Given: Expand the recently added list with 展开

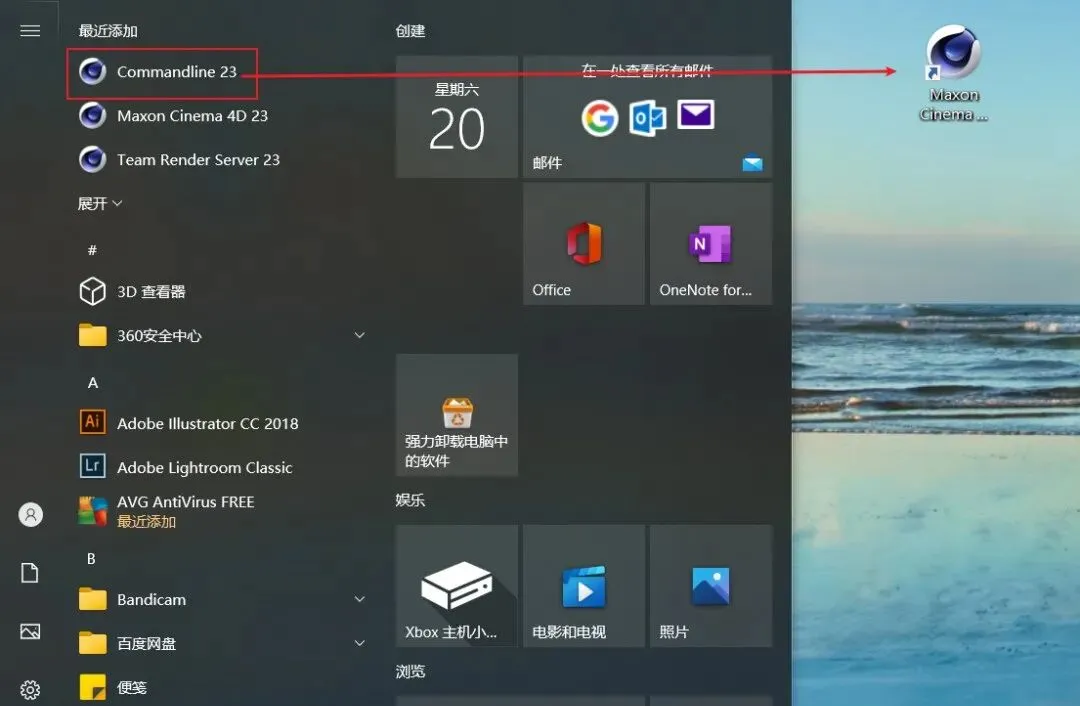Looking at the screenshot, I should [x=100, y=203].
